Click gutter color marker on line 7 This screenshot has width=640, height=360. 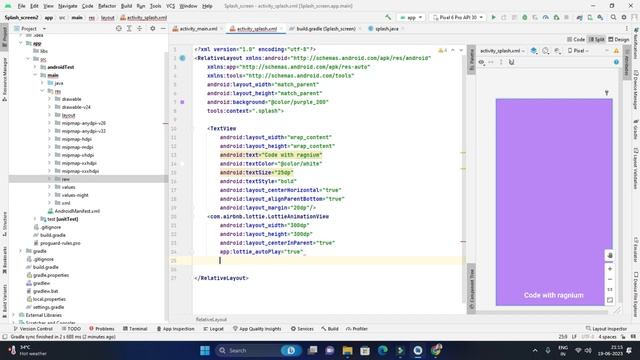182,102
